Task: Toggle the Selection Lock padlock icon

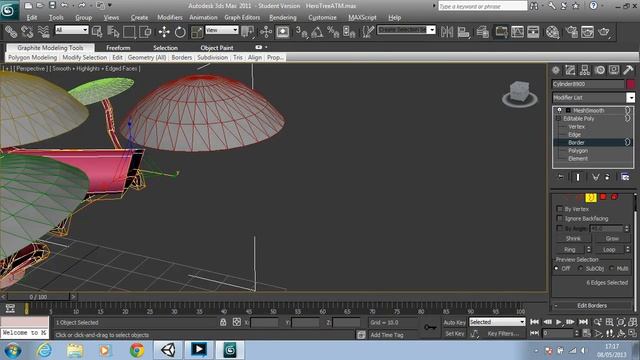Action: click(x=223, y=322)
